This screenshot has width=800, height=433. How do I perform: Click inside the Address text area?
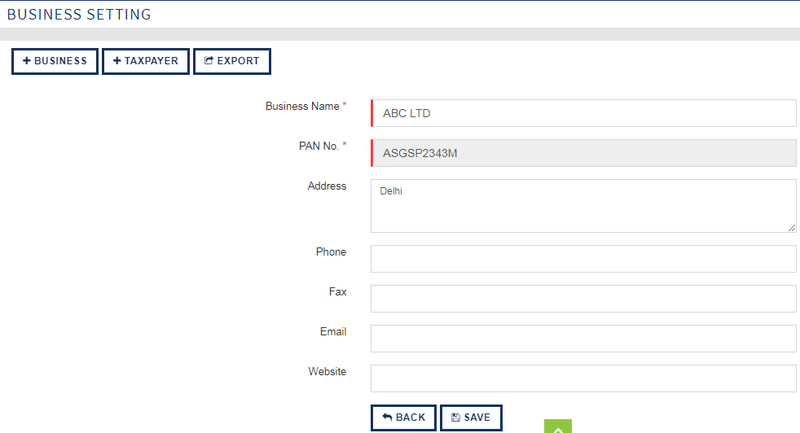coord(584,206)
